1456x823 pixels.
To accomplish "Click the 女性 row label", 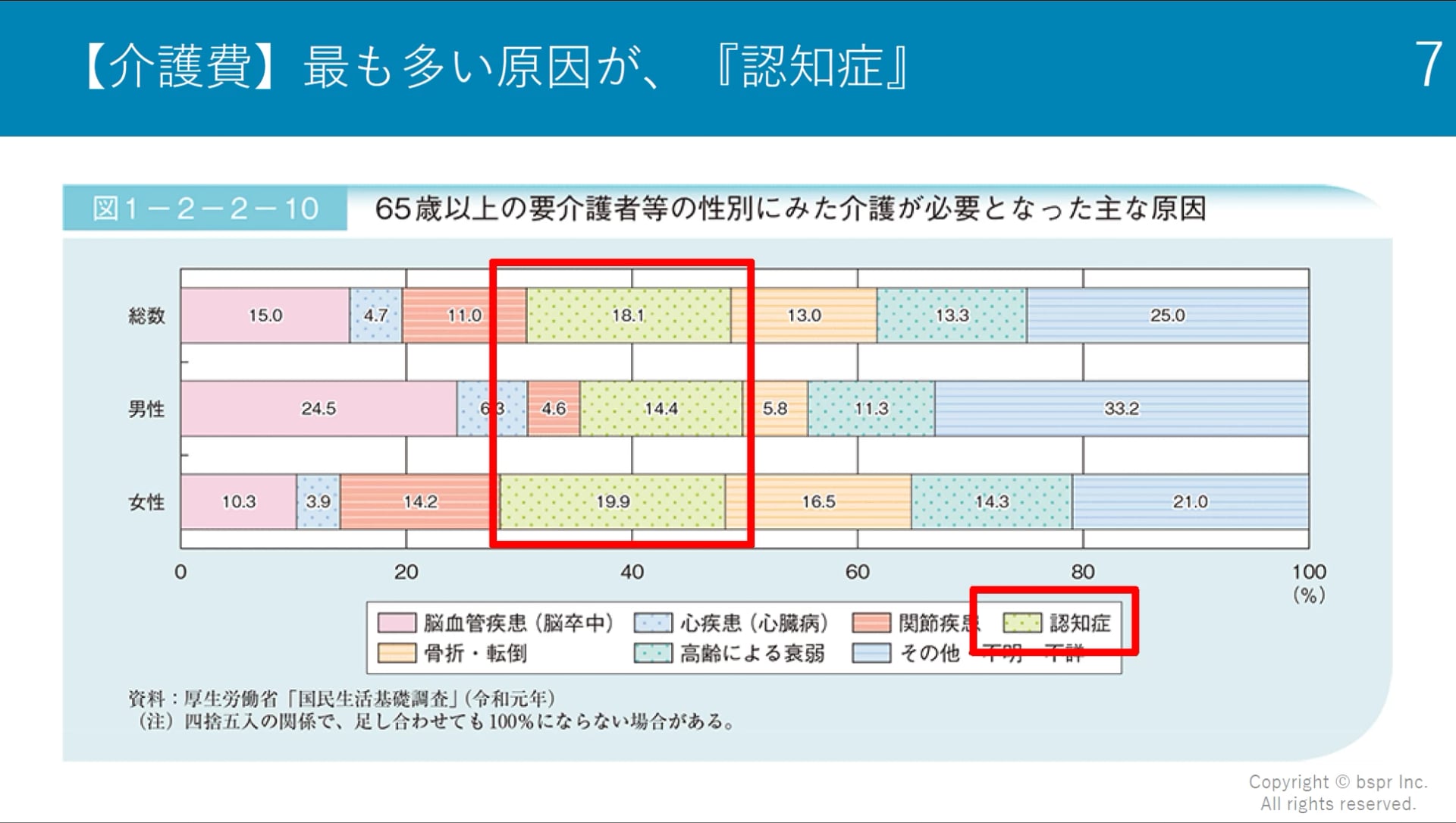I will (x=146, y=502).
